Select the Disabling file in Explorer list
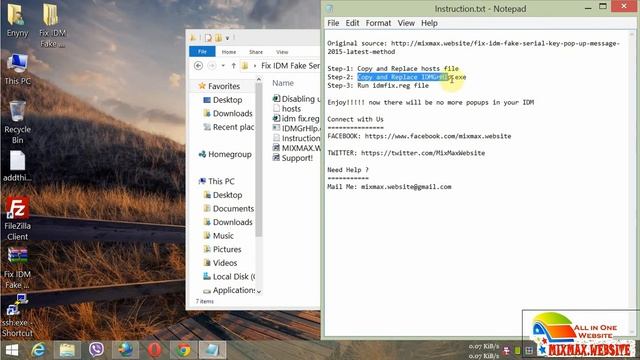The height and width of the screenshot is (360, 640). tap(296, 99)
